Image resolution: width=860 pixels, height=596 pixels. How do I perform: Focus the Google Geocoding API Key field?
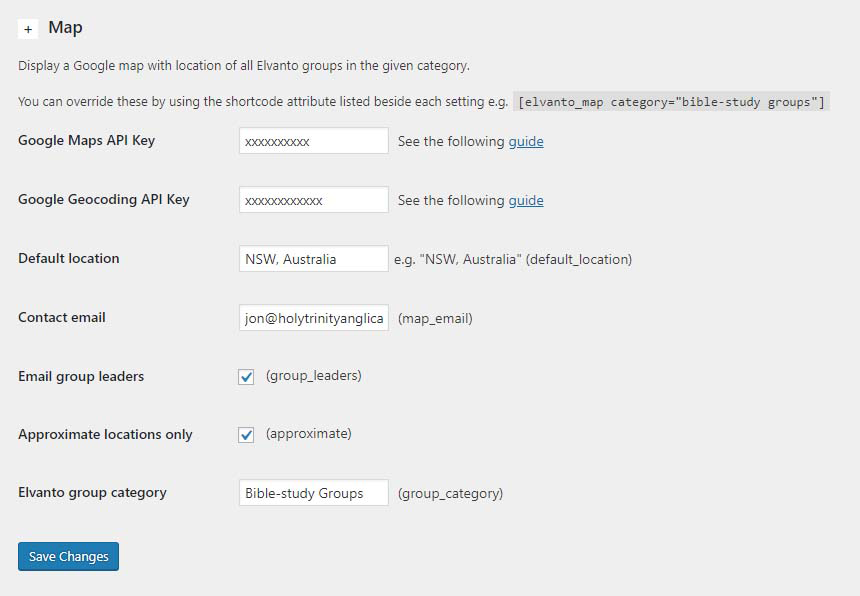[x=314, y=200]
